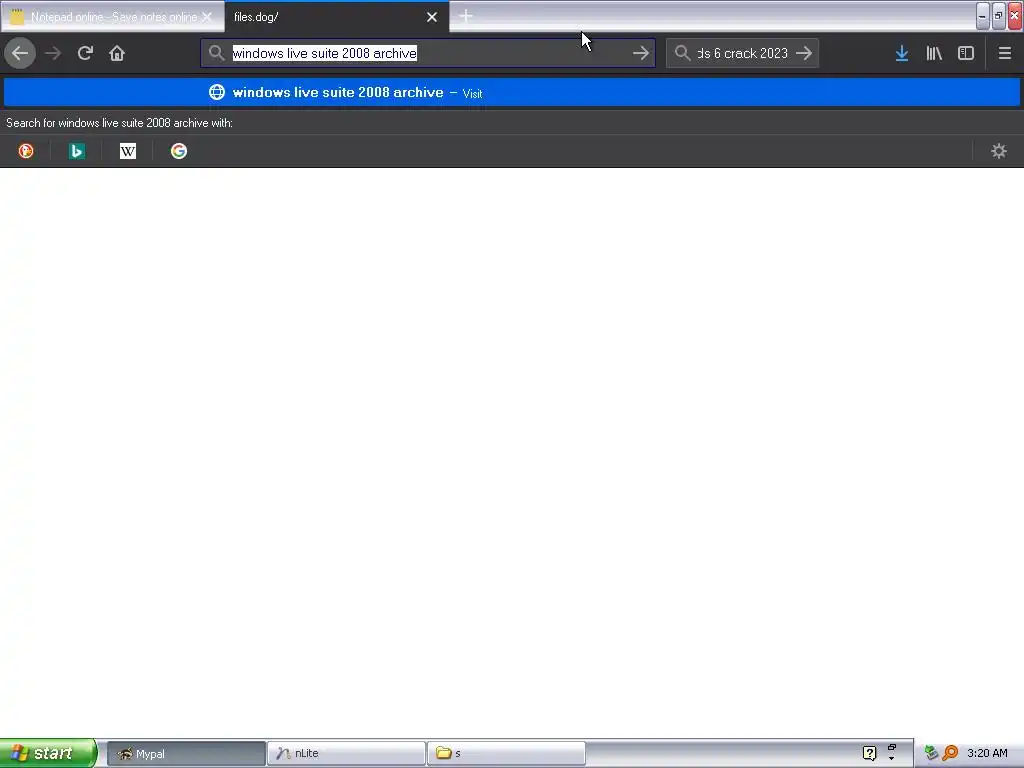The width and height of the screenshot is (1024, 768).
Task: Open the home page with house icon
Action: pos(117,53)
